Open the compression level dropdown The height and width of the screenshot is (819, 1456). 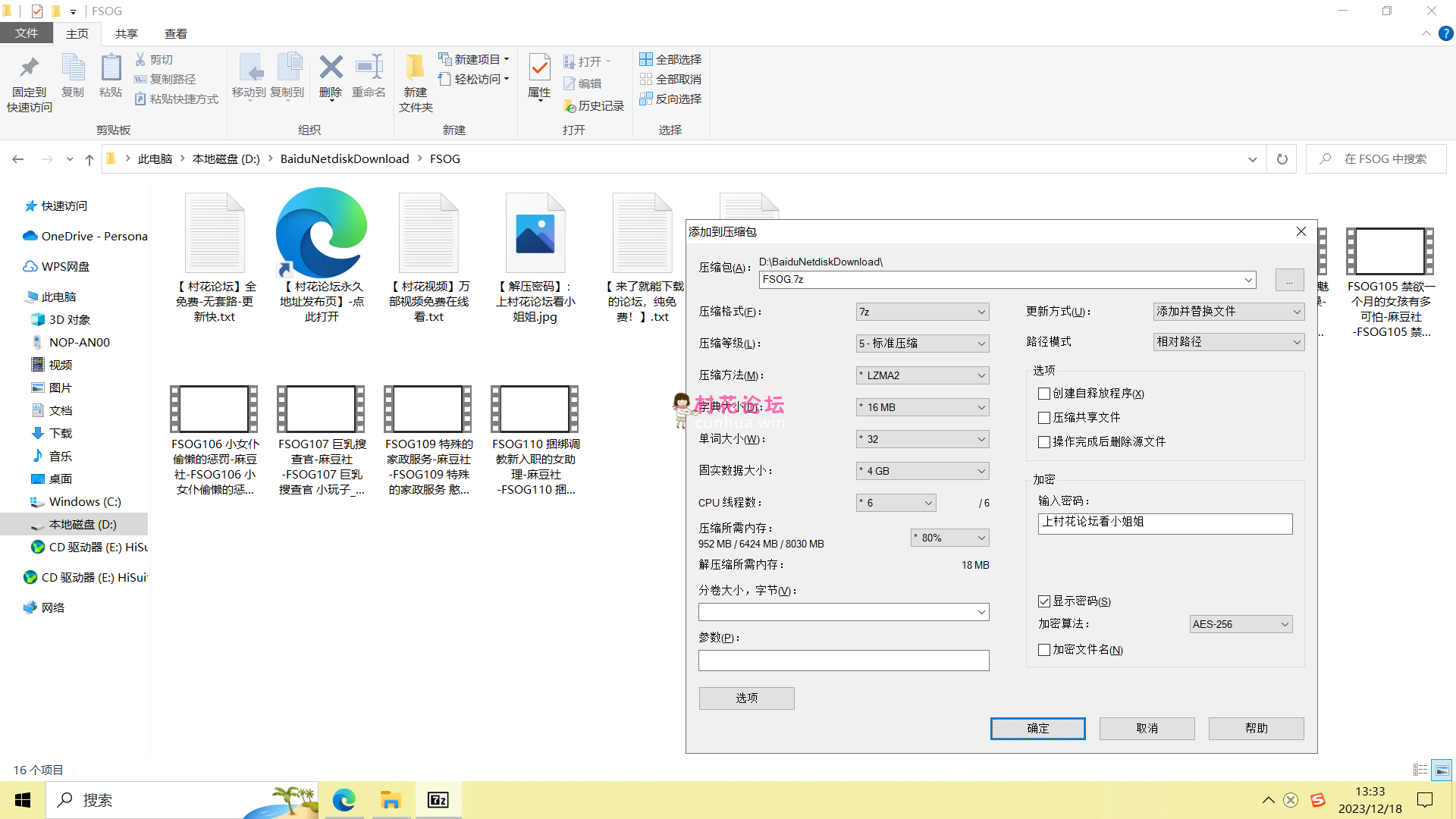[x=922, y=344]
